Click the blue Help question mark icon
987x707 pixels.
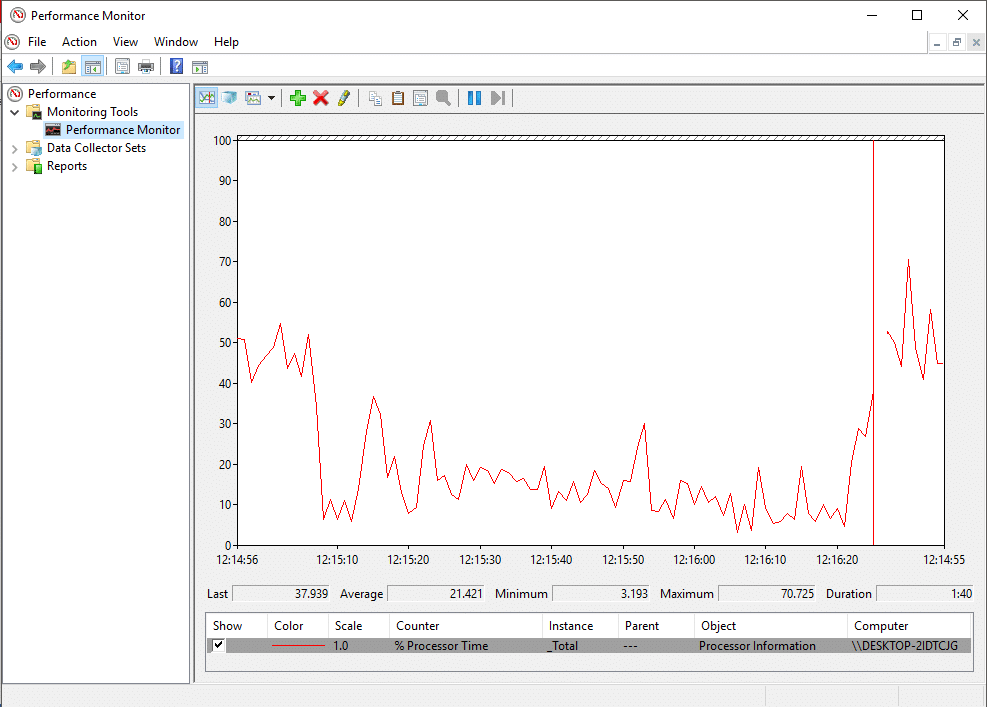click(x=176, y=67)
